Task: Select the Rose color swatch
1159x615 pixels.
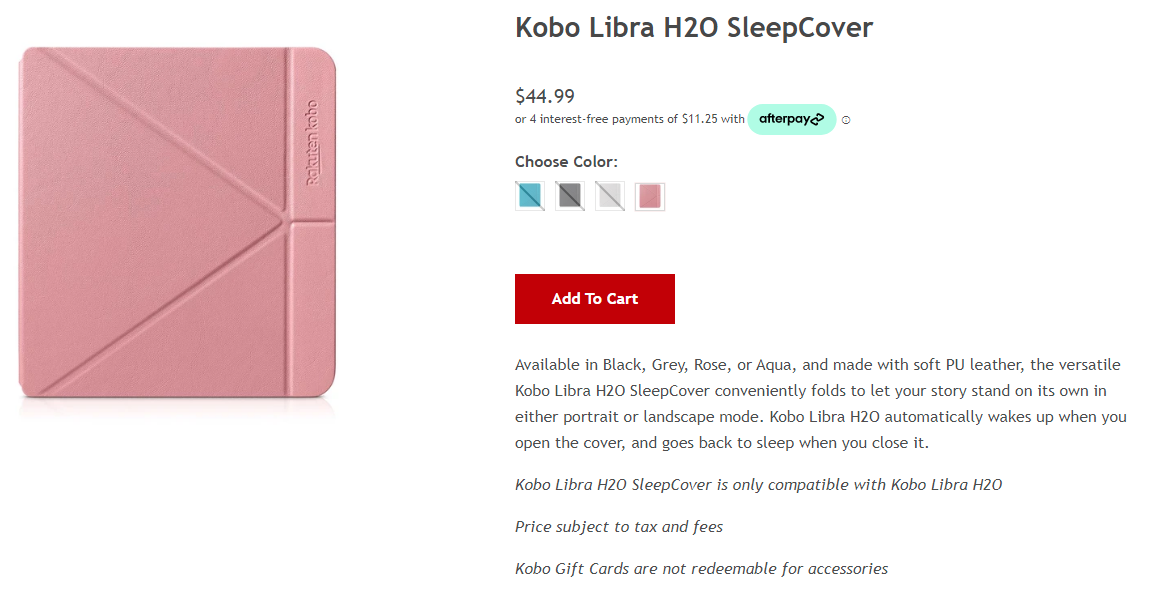Action: [x=650, y=196]
